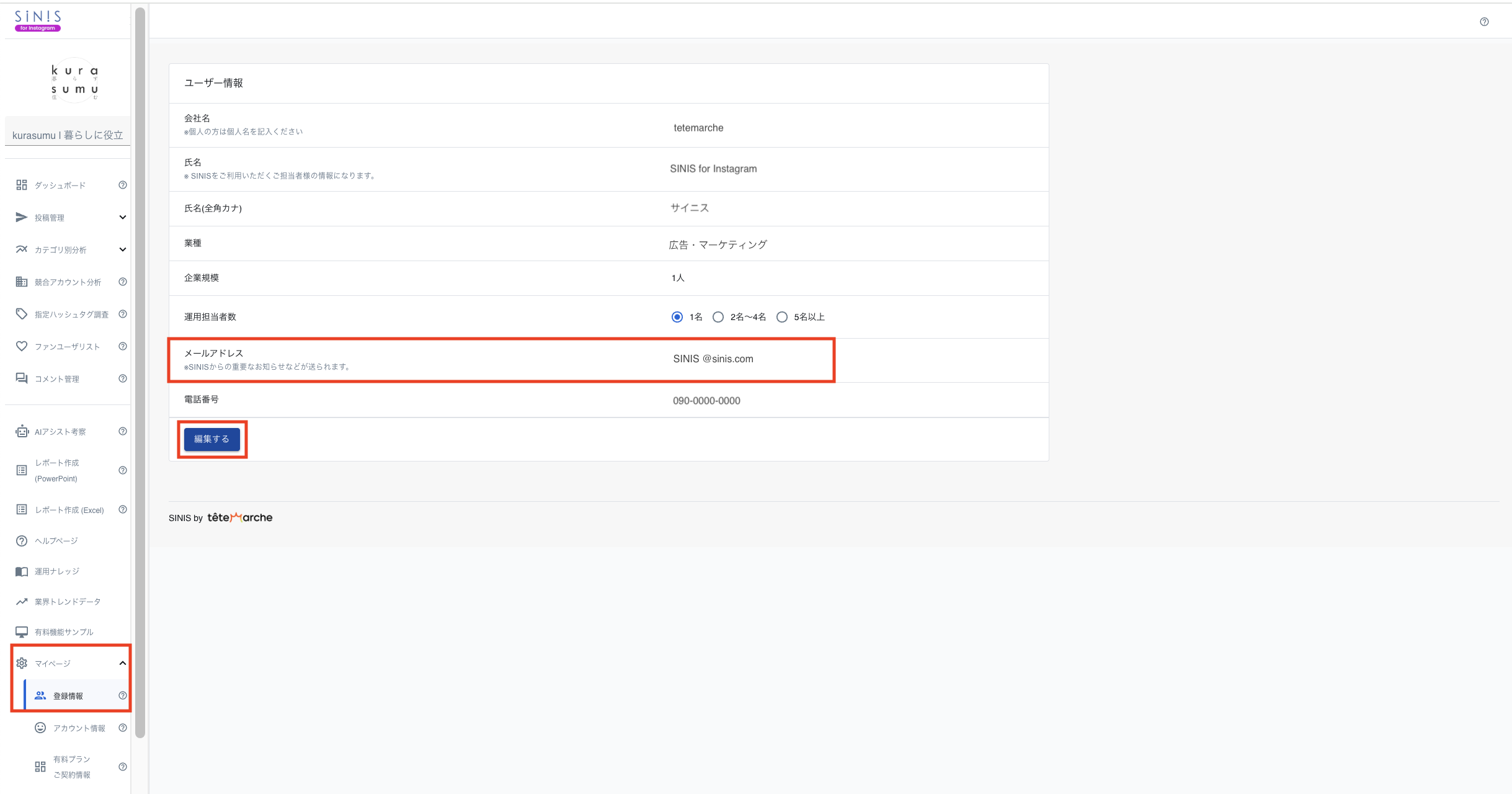Select the 5名以上 radio option
1512x794 pixels.
(782, 317)
